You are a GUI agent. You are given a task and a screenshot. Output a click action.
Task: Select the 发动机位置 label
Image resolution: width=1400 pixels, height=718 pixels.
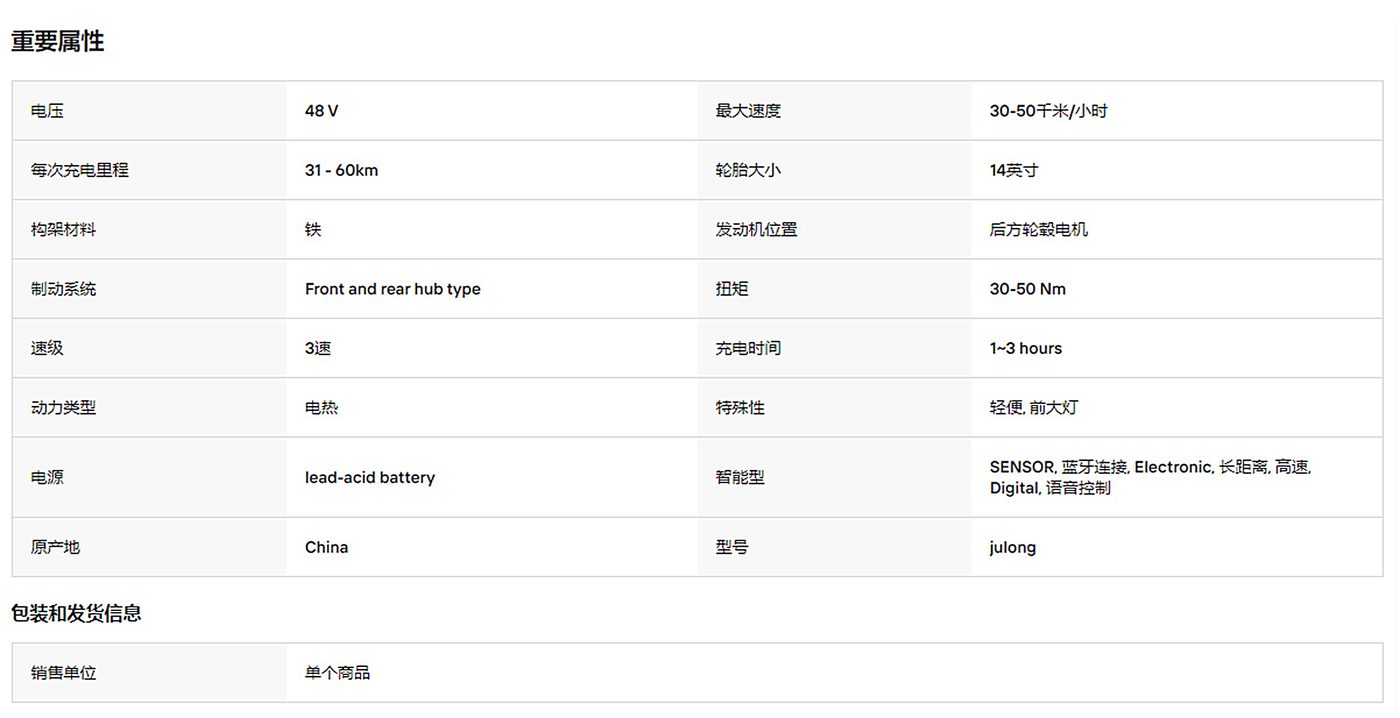point(756,230)
